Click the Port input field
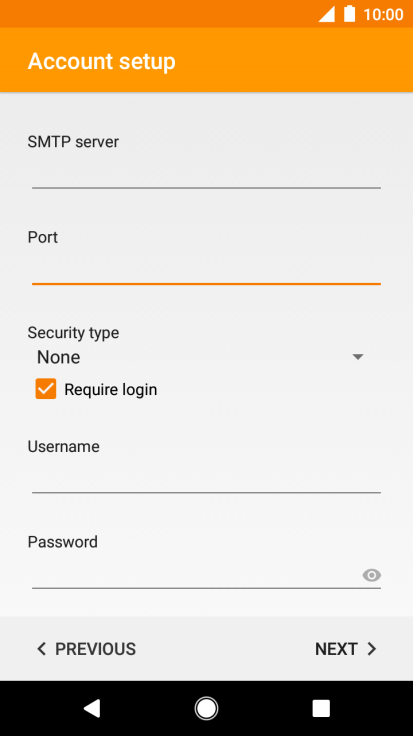This screenshot has height=736, width=413. pyautogui.click(x=206, y=269)
